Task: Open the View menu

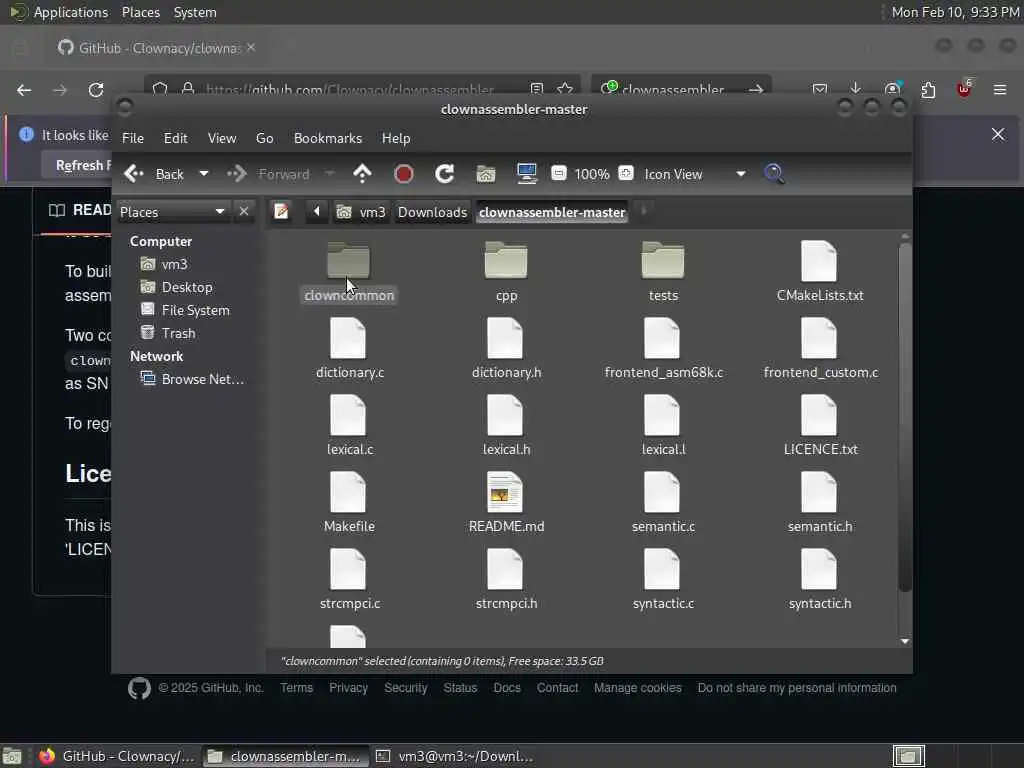Action: click(x=222, y=138)
